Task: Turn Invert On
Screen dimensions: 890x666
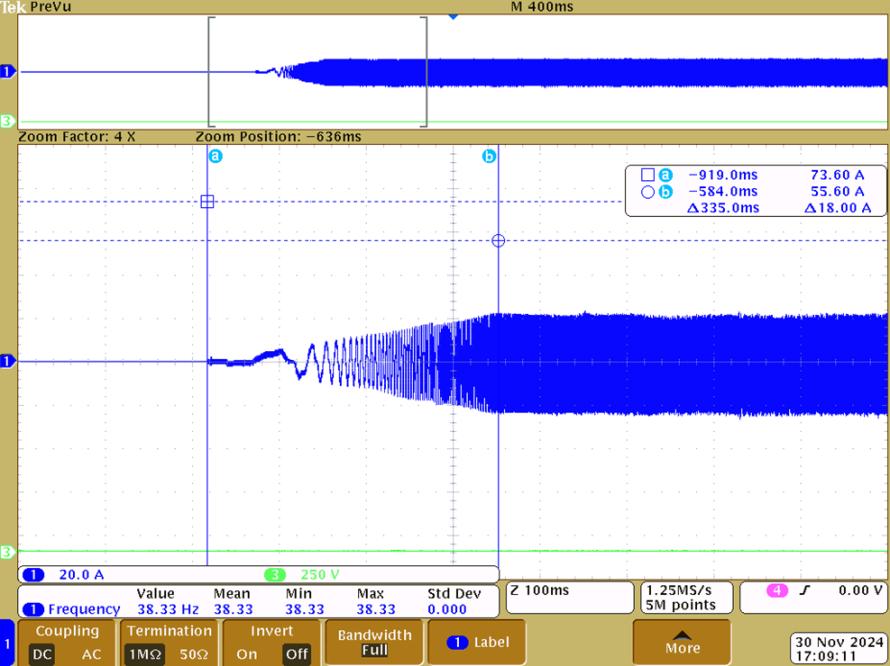Action: click(x=246, y=654)
